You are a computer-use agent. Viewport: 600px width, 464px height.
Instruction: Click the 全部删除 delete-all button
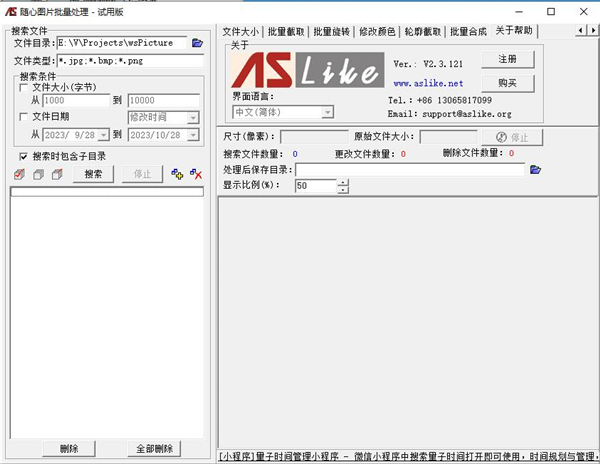(154, 448)
